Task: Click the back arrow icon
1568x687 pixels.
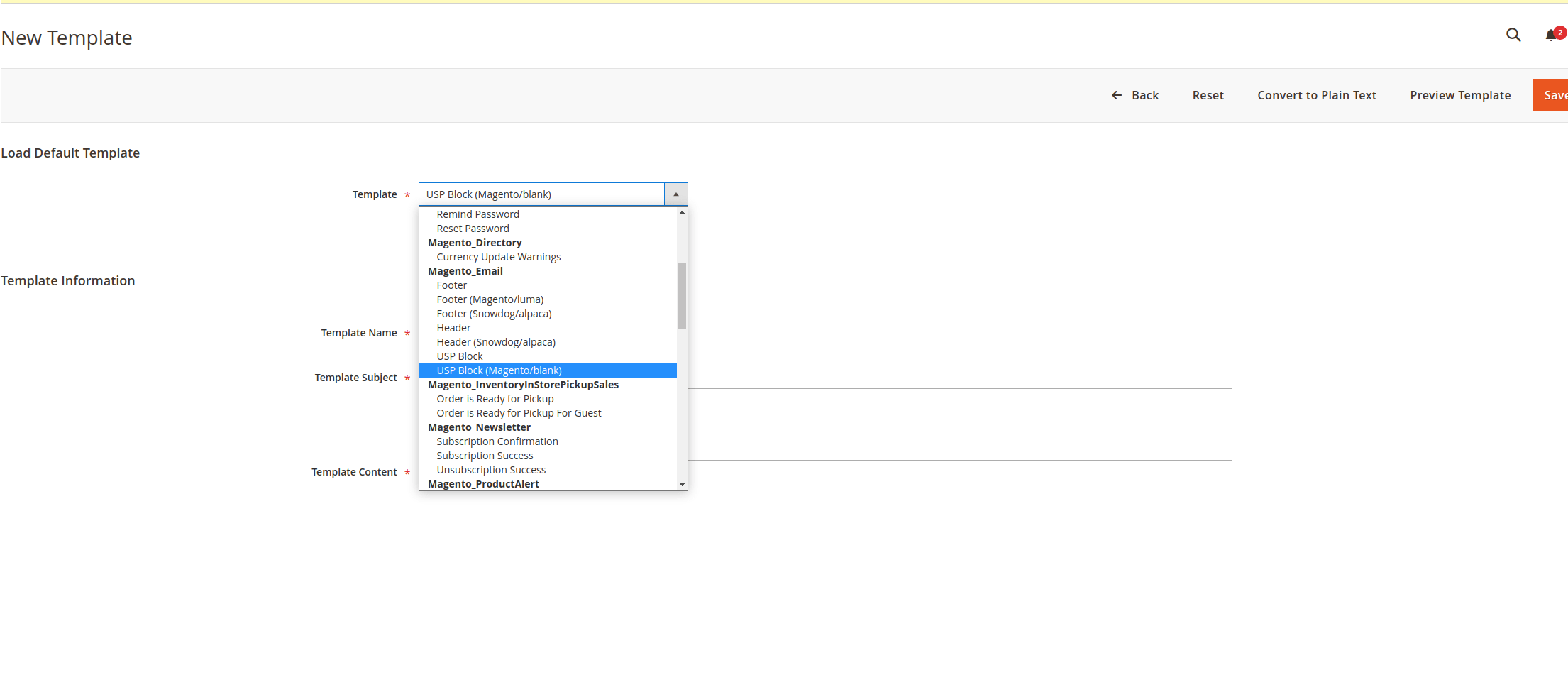Action: 1116,94
